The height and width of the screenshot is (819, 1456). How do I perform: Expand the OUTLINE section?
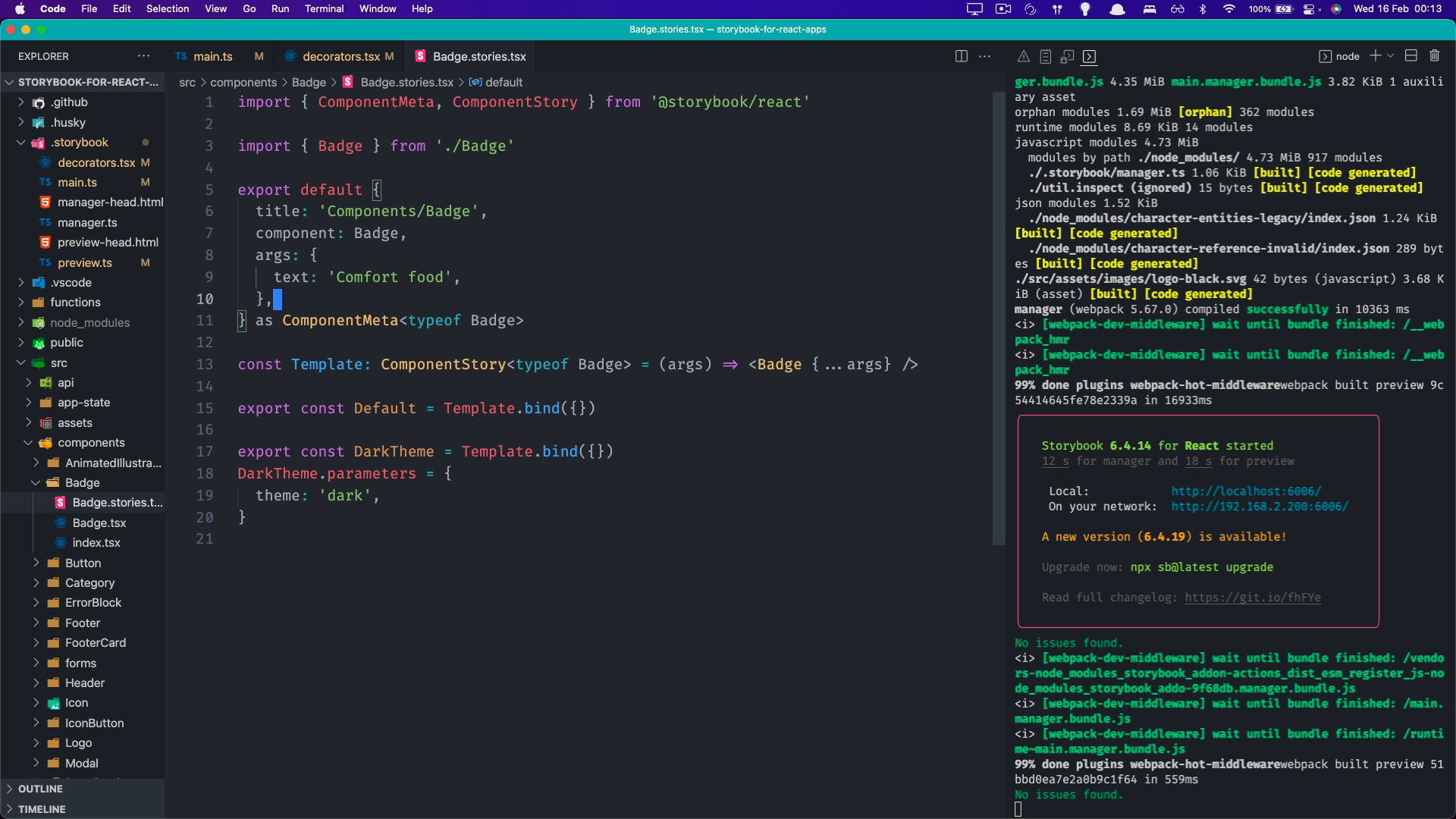point(82,789)
